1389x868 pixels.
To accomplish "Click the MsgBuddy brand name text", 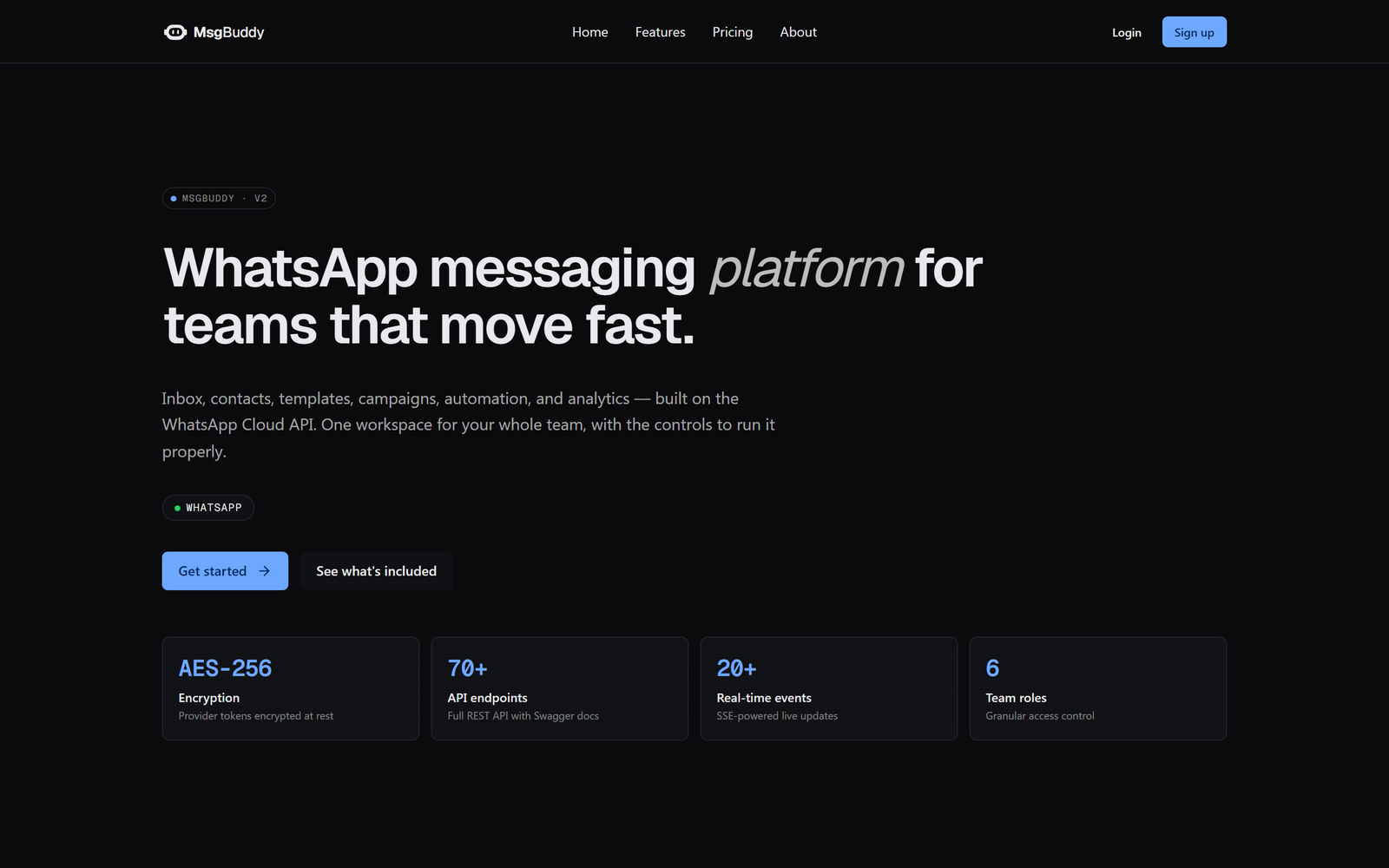I will click(228, 32).
